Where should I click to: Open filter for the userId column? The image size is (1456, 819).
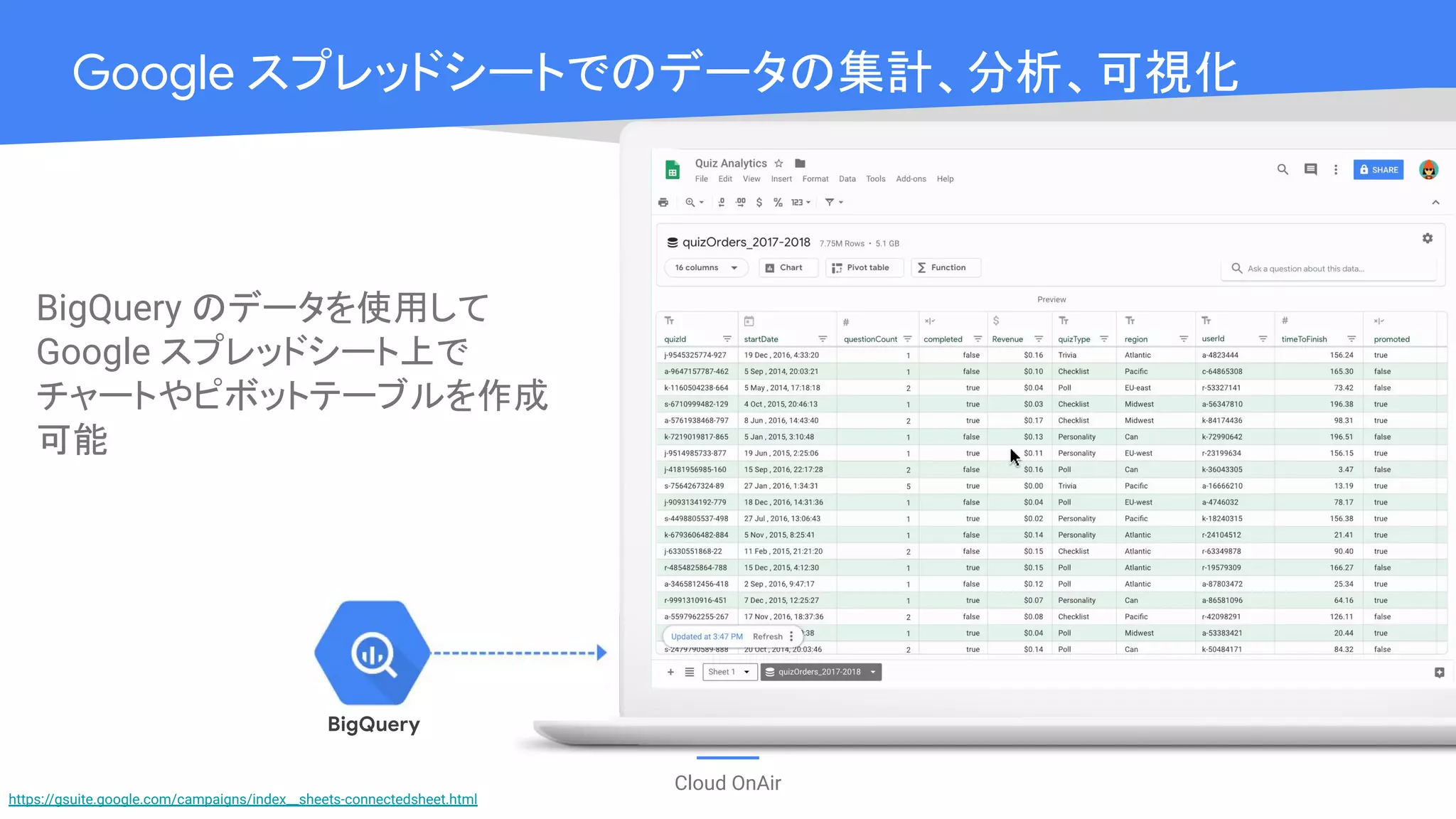tap(1263, 339)
